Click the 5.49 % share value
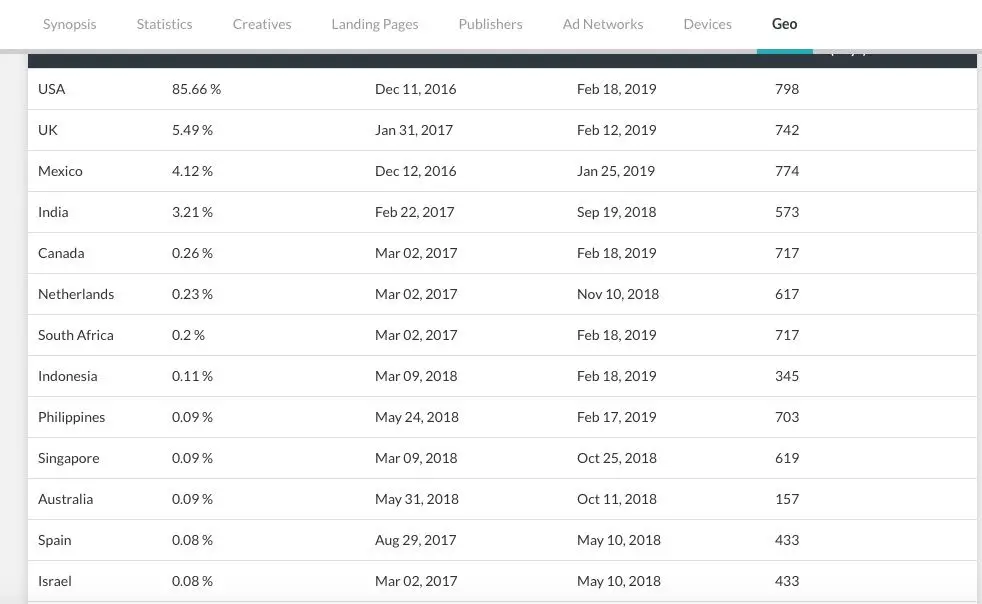This screenshot has width=982, height=604. tap(192, 130)
